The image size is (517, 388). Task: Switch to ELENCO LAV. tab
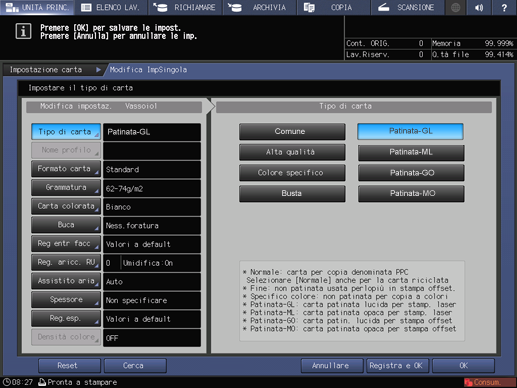tap(111, 7)
